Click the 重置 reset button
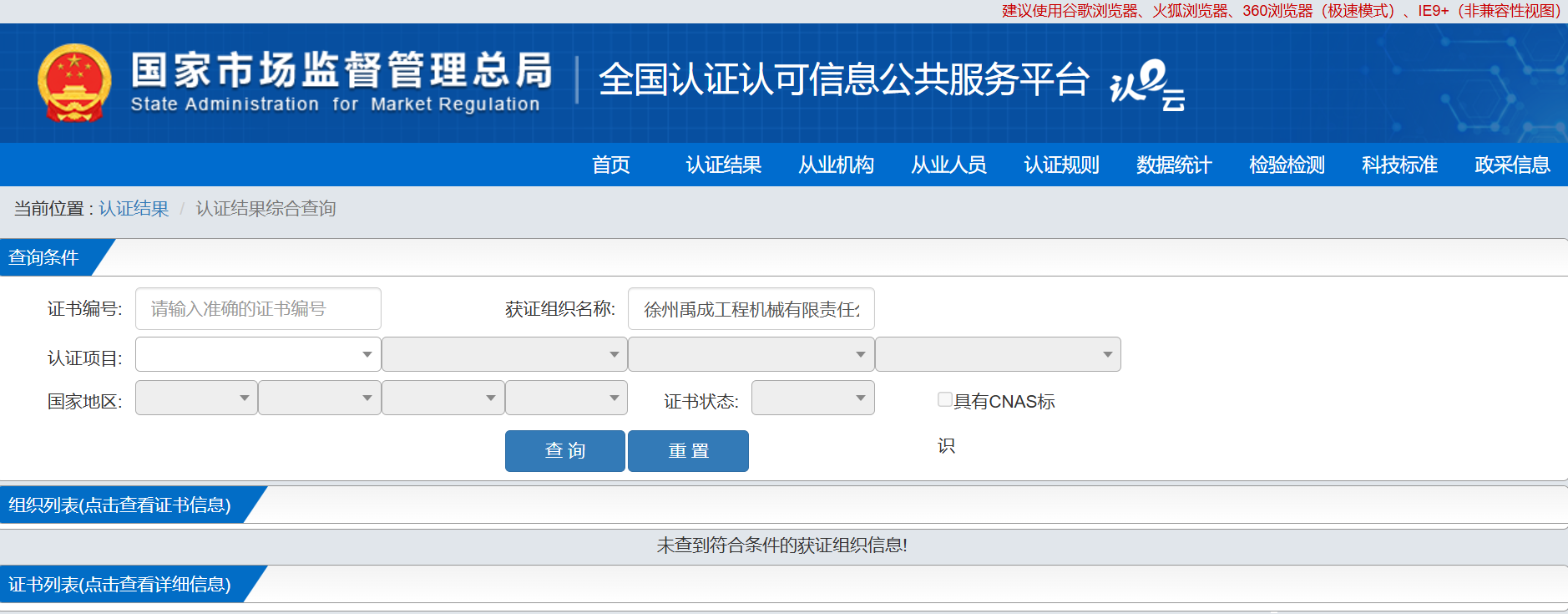 coord(688,451)
